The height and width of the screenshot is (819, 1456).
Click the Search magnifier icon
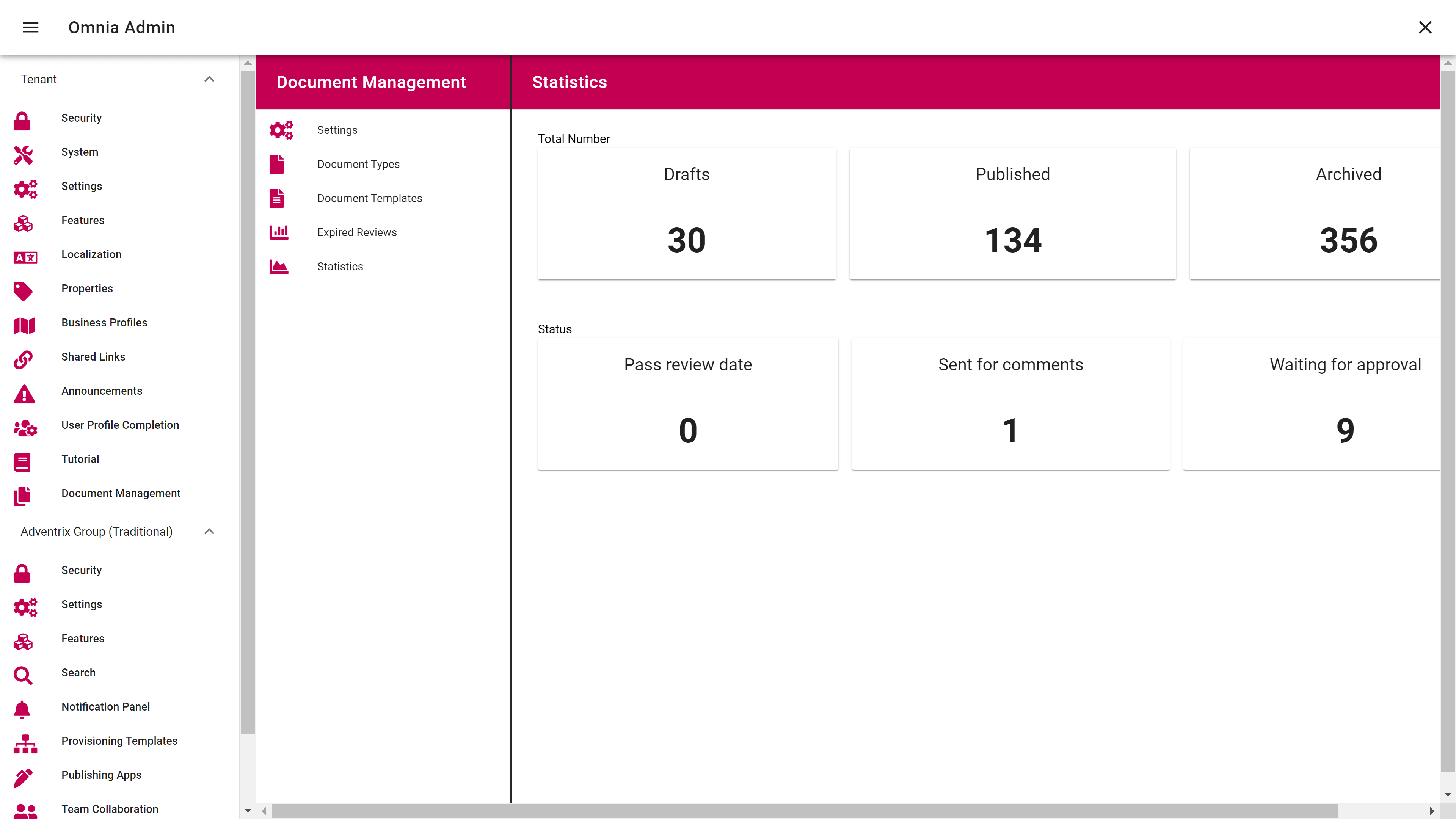coord(23,675)
